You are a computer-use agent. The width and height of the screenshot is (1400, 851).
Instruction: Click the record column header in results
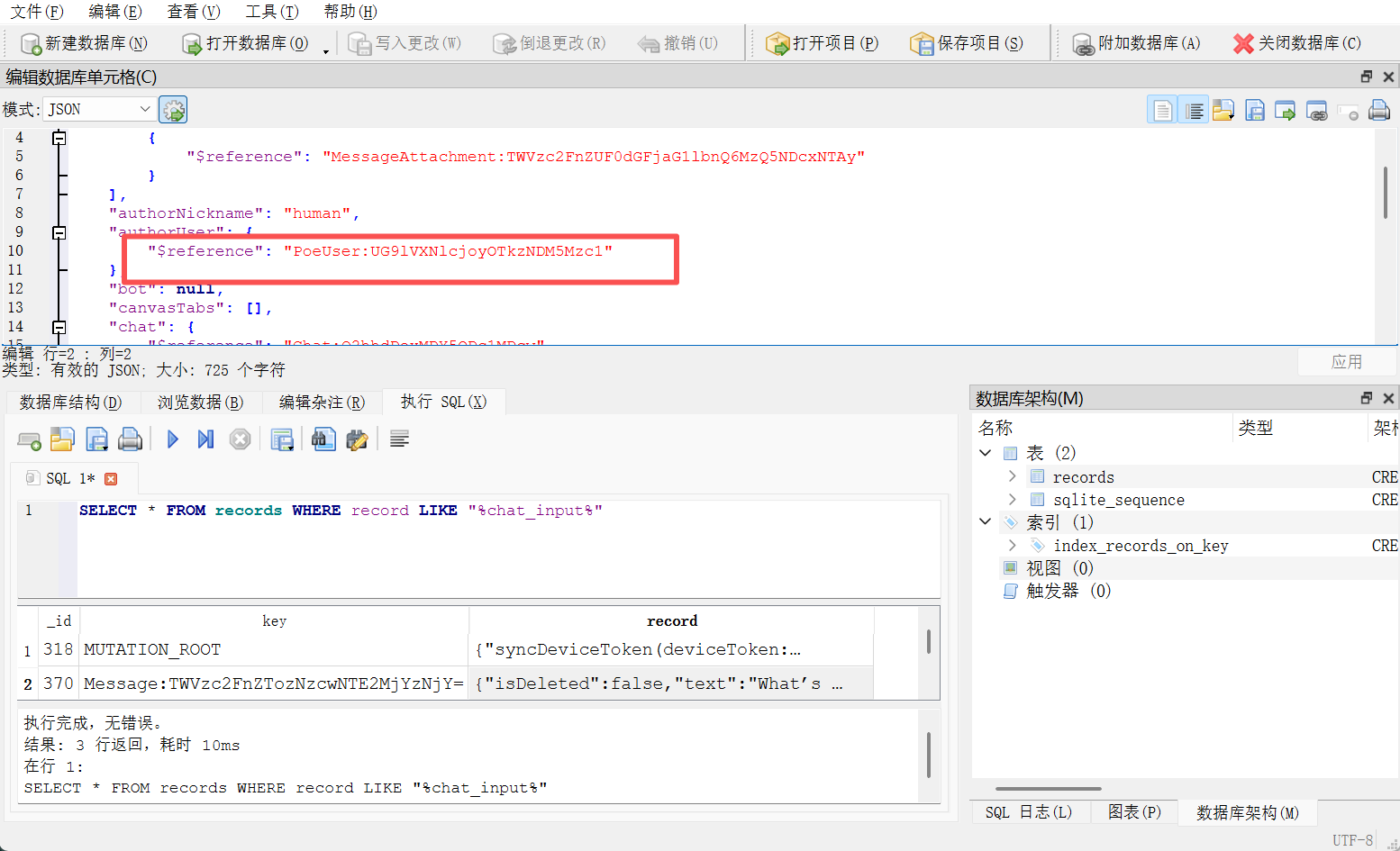pos(671,620)
